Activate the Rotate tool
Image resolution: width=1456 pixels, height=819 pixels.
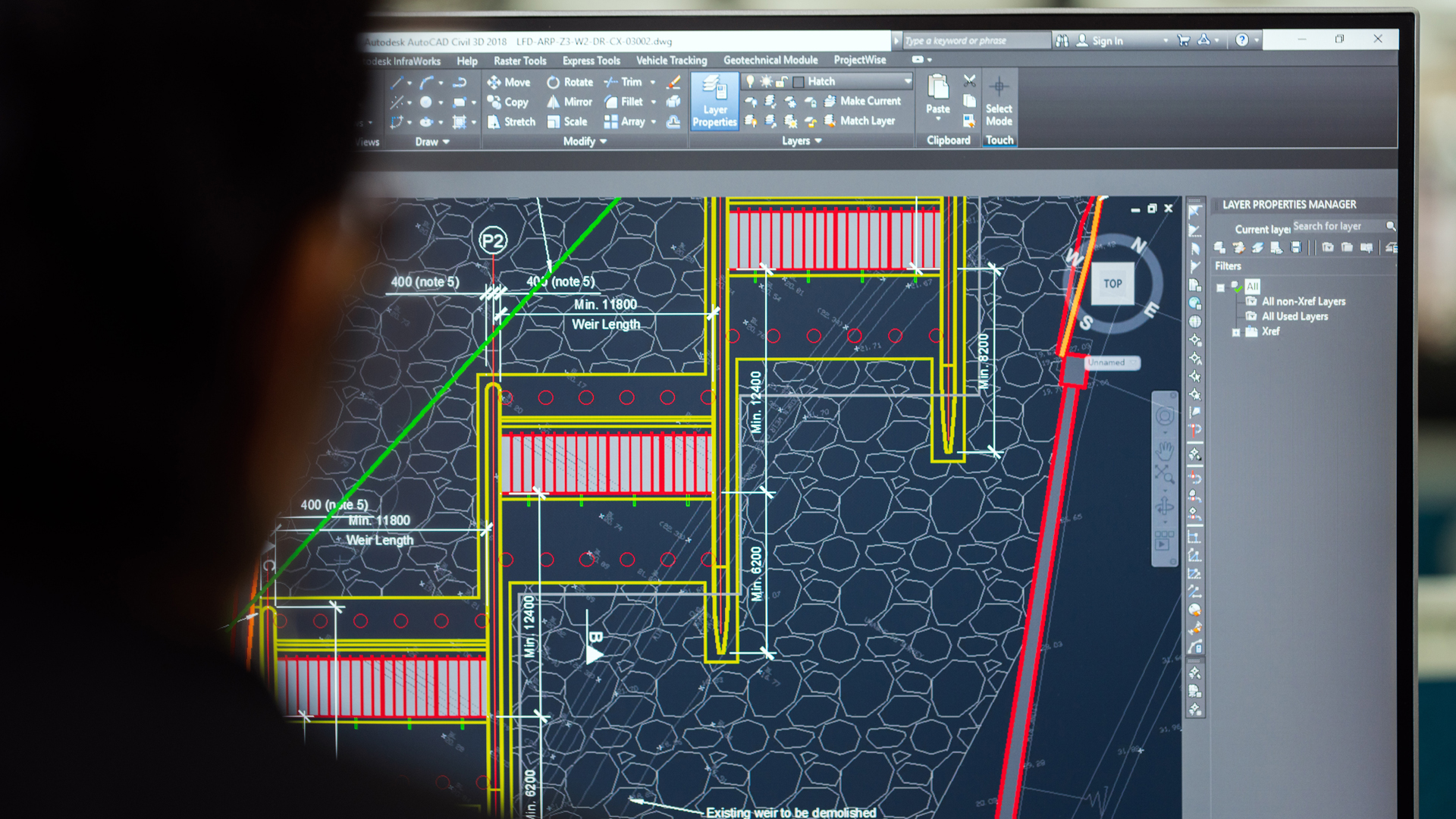(570, 82)
